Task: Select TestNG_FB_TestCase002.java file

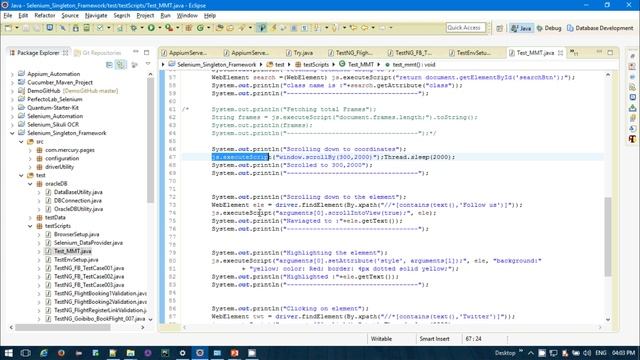Action: click(x=89, y=277)
